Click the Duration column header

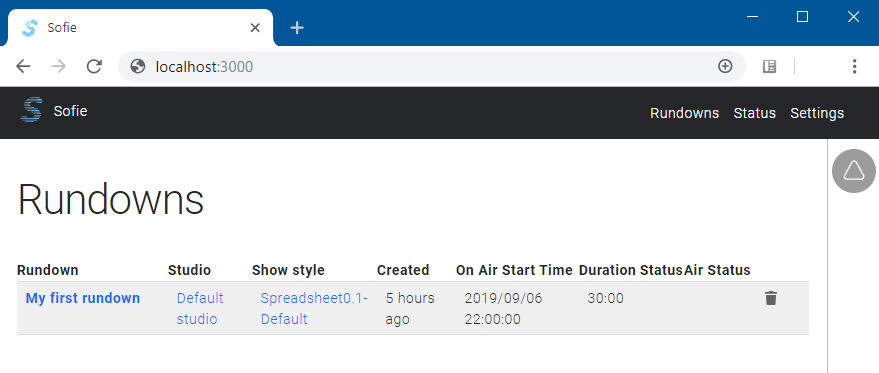[x=608, y=270]
